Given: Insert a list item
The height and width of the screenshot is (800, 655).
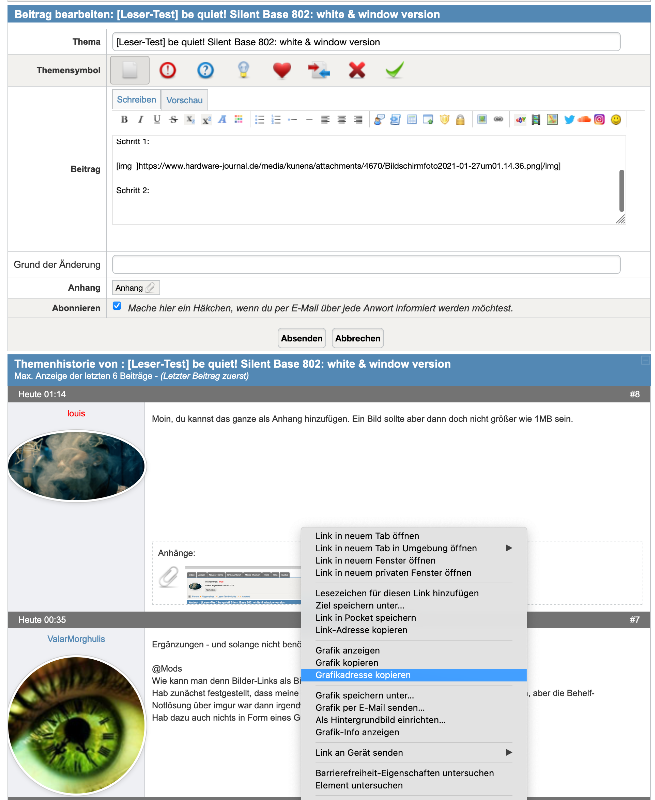Looking at the screenshot, I should click(x=292, y=119).
